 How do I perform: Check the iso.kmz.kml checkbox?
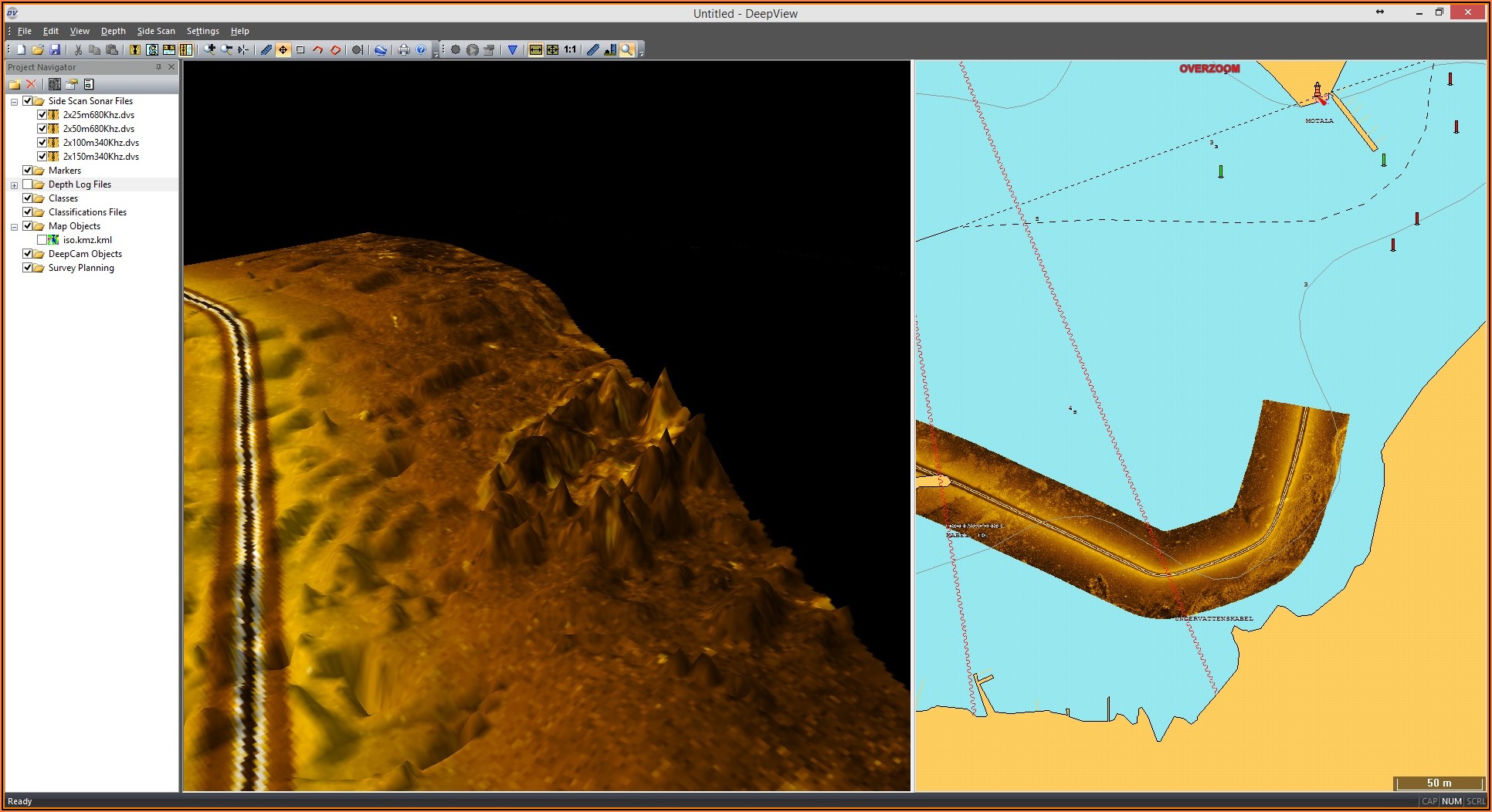tap(42, 240)
